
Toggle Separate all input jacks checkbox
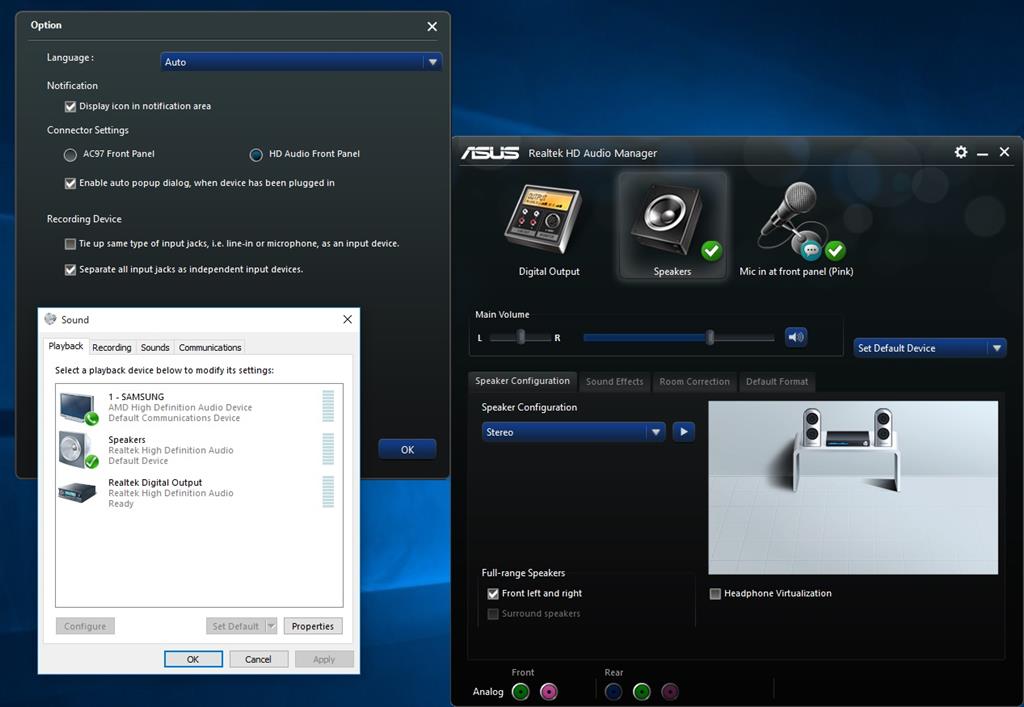[x=70, y=270]
